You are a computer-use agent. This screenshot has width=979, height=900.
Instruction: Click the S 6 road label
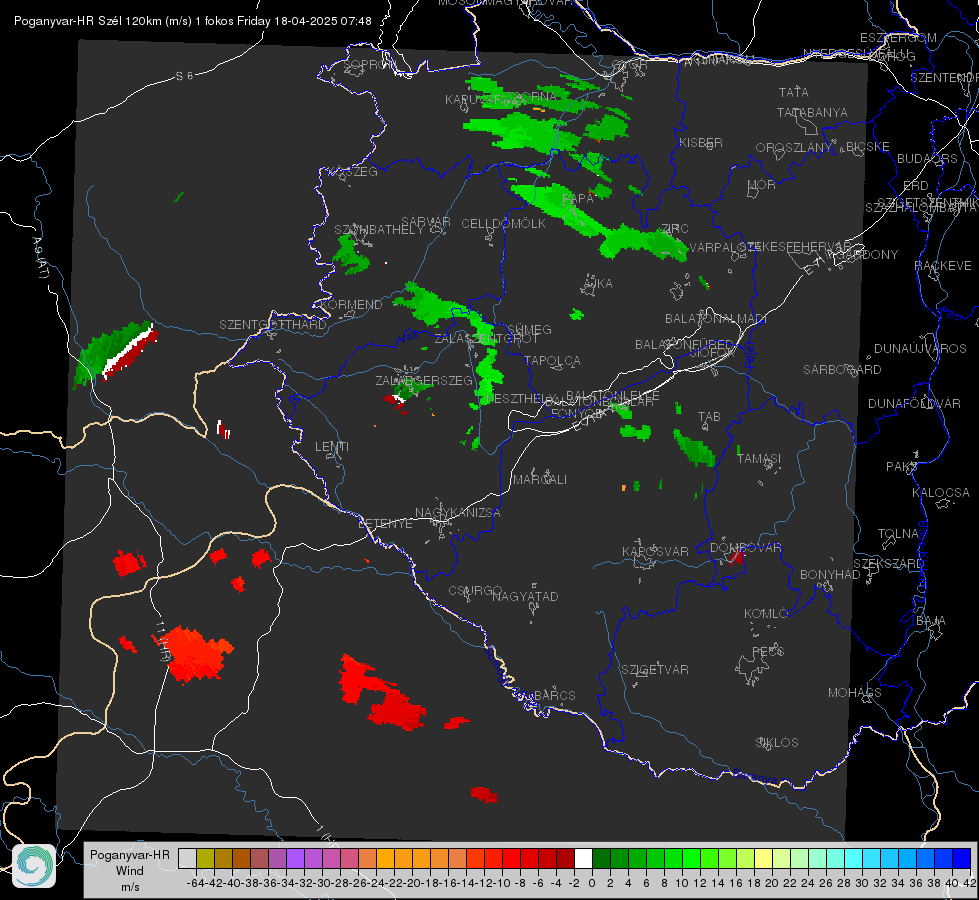click(x=184, y=76)
